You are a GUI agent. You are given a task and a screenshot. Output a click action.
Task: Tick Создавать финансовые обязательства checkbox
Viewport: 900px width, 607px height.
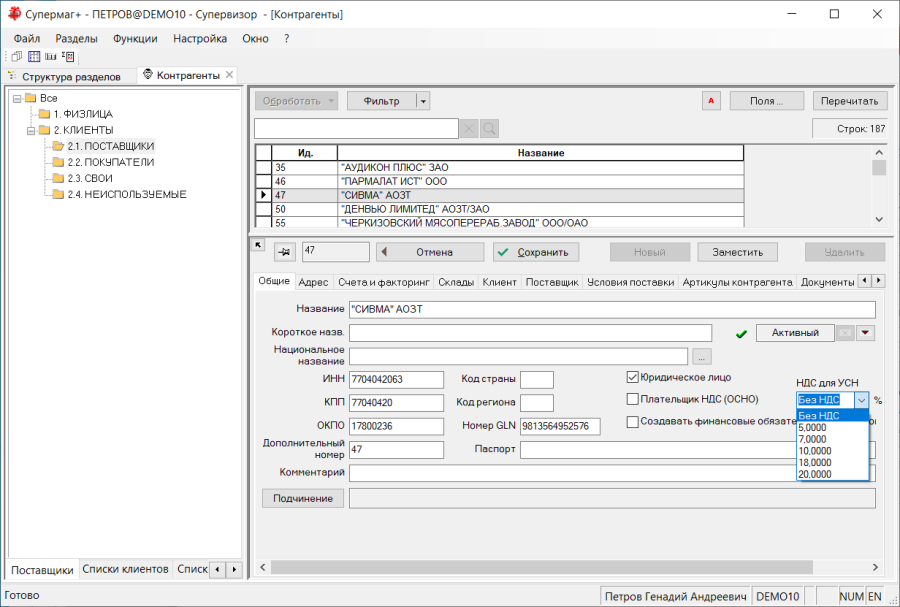click(633, 422)
